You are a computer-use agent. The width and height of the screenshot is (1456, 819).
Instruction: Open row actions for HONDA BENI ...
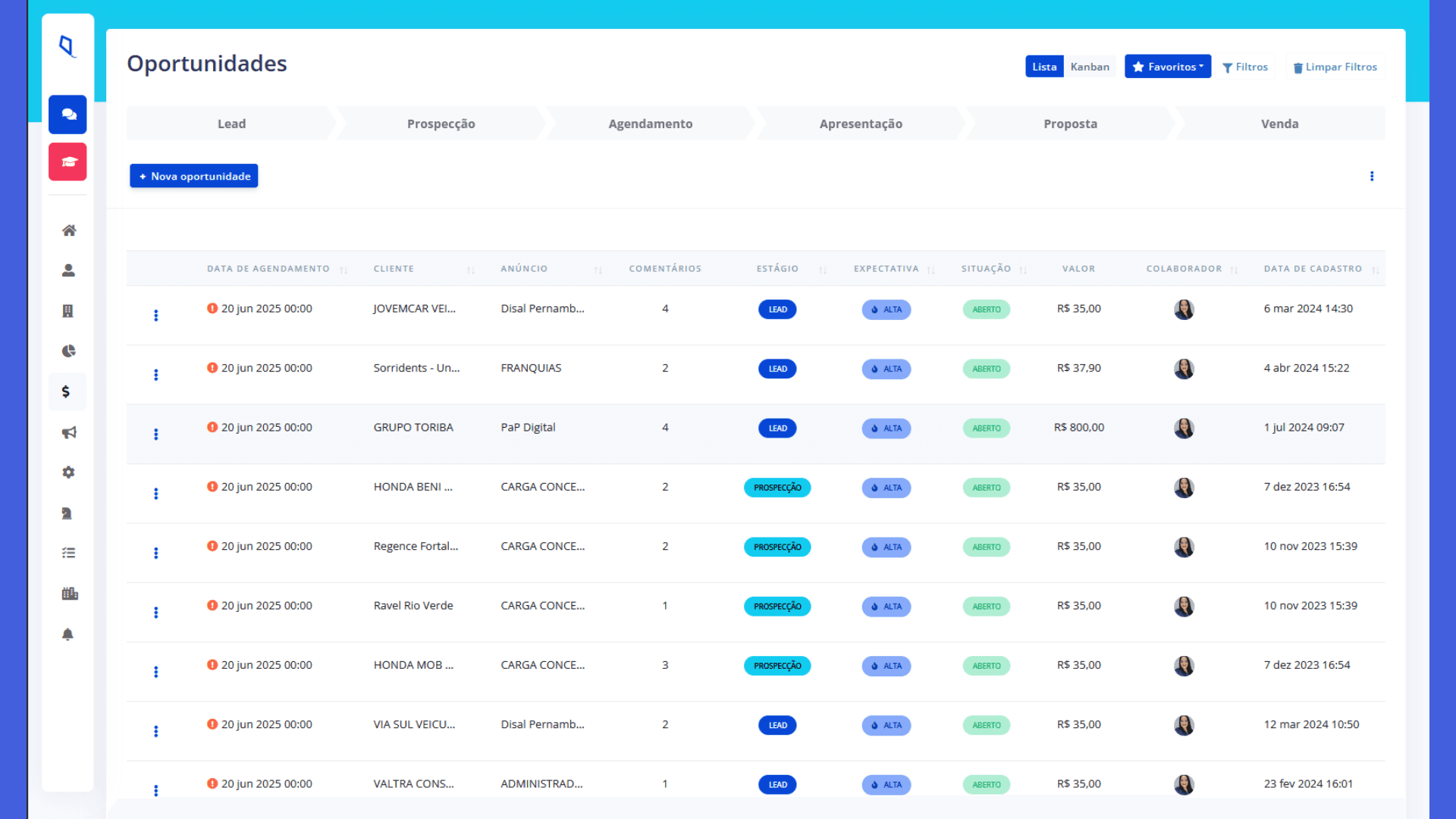pyautogui.click(x=156, y=494)
